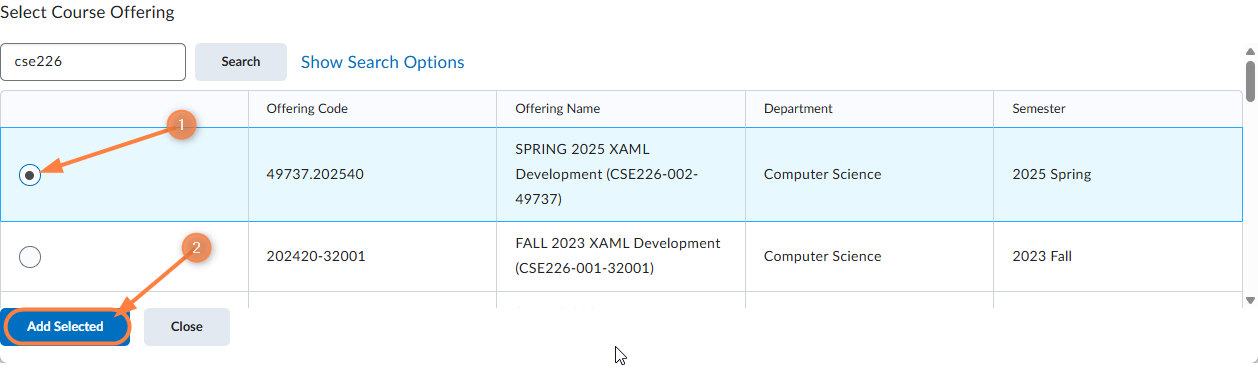1258x383 pixels.
Task: Click the orange step 2 annotation marker
Action: coord(197,248)
